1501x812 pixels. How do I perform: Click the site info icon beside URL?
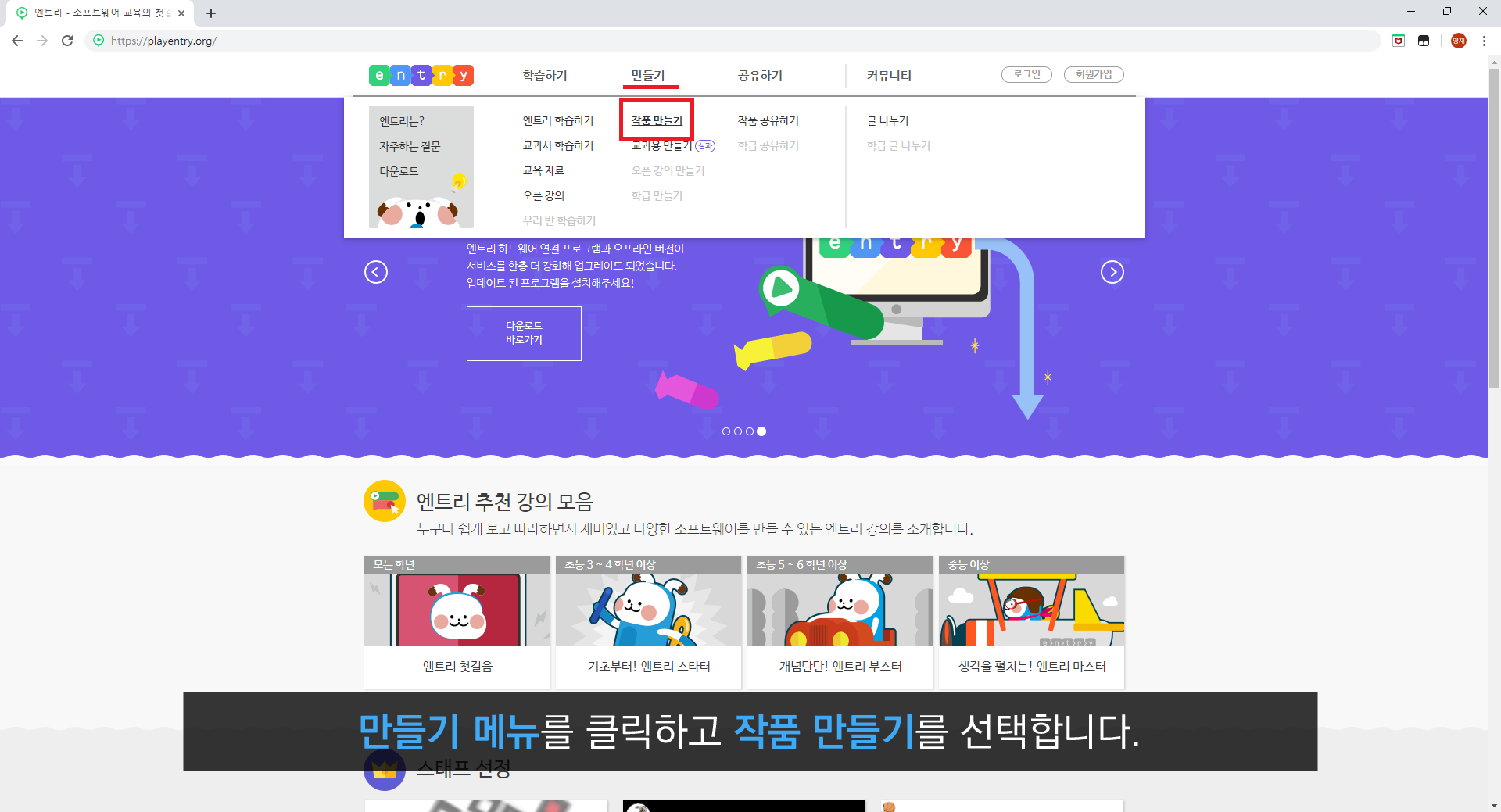click(99, 41)
